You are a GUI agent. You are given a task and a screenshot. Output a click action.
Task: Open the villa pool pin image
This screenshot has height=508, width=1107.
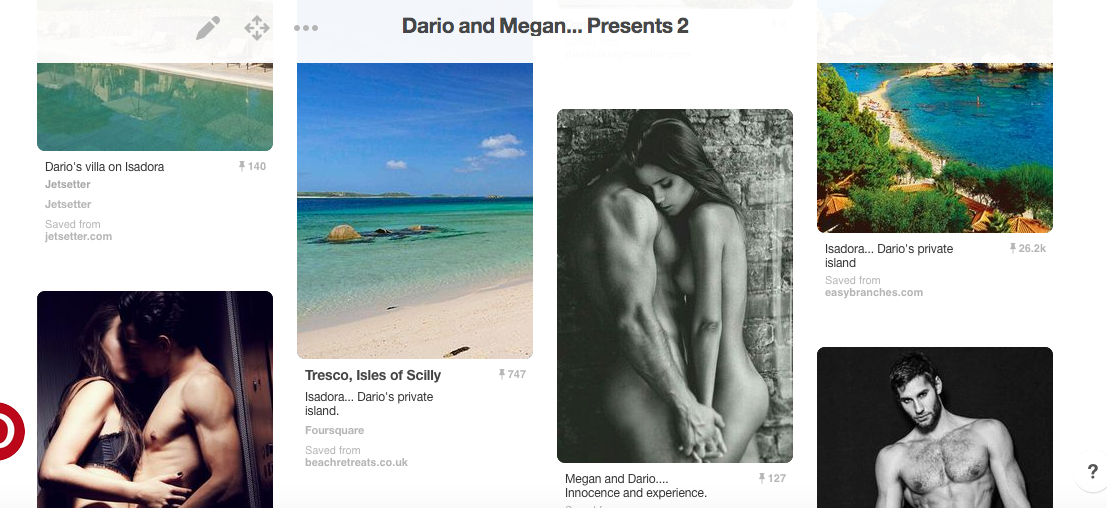coord(155,107)
